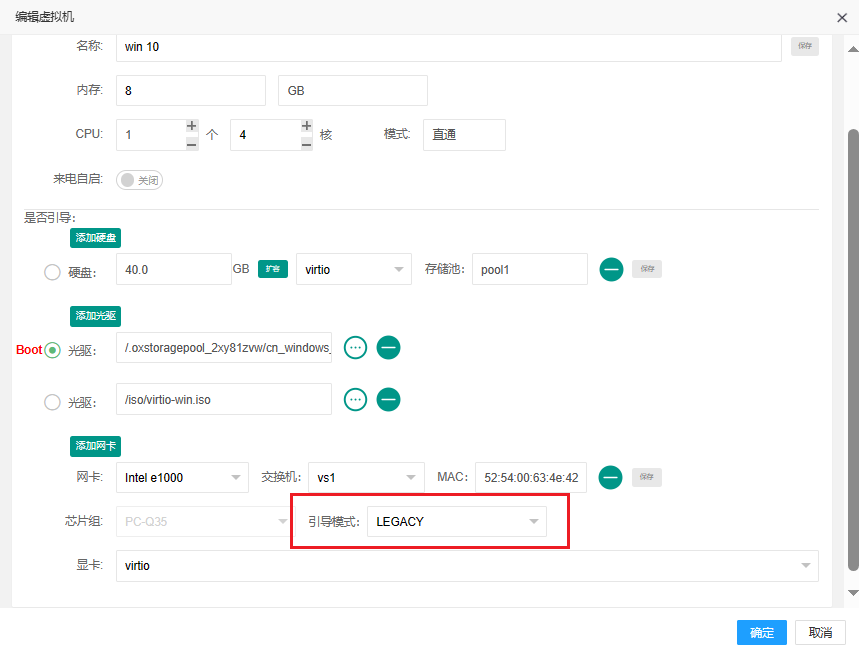Image resolution: width=859 pixels, height=654 pixels.
Task: Open file browser for virtio-win.iso drive
Action: point(355,400)
